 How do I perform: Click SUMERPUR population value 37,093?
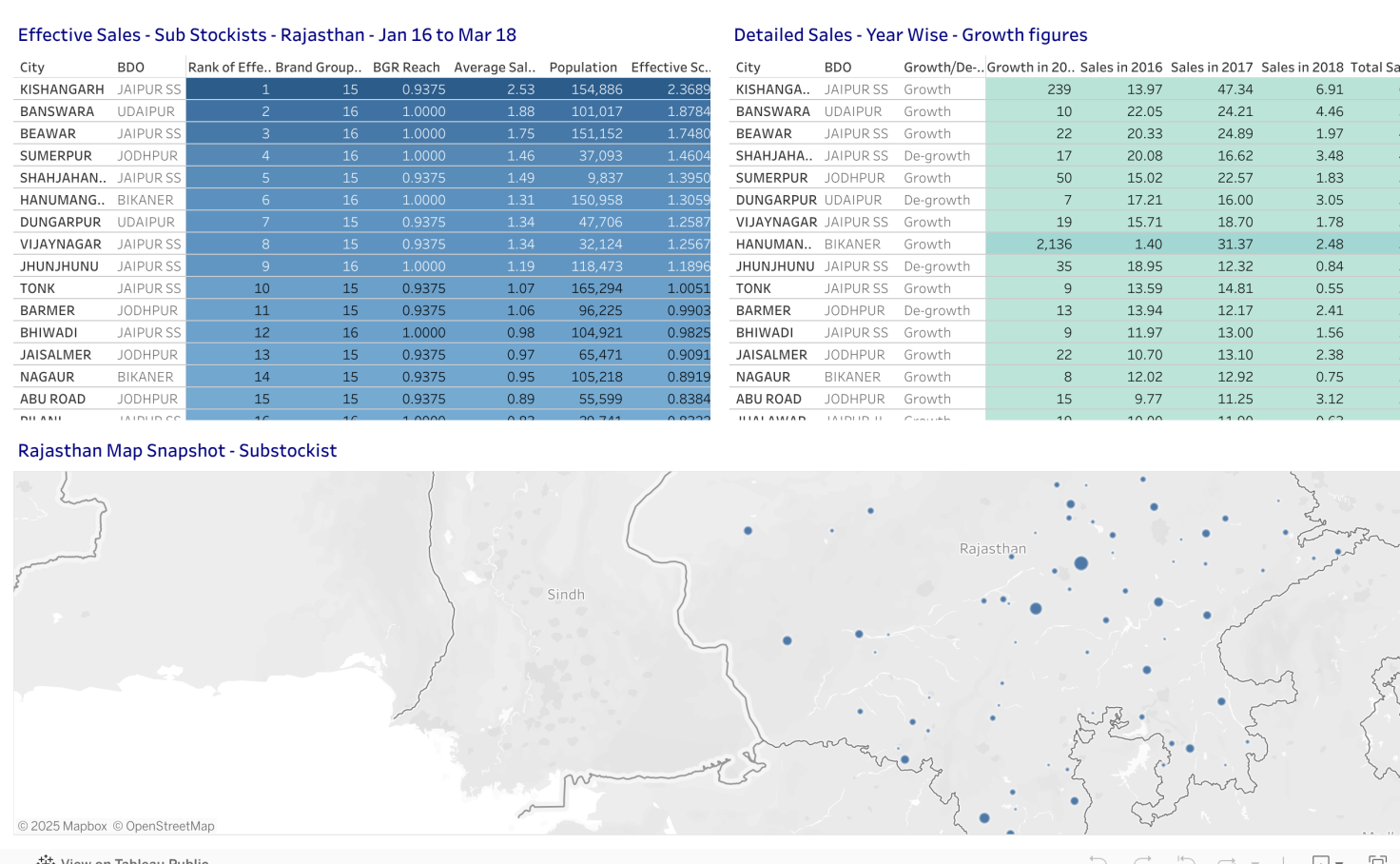pos(599,156)
